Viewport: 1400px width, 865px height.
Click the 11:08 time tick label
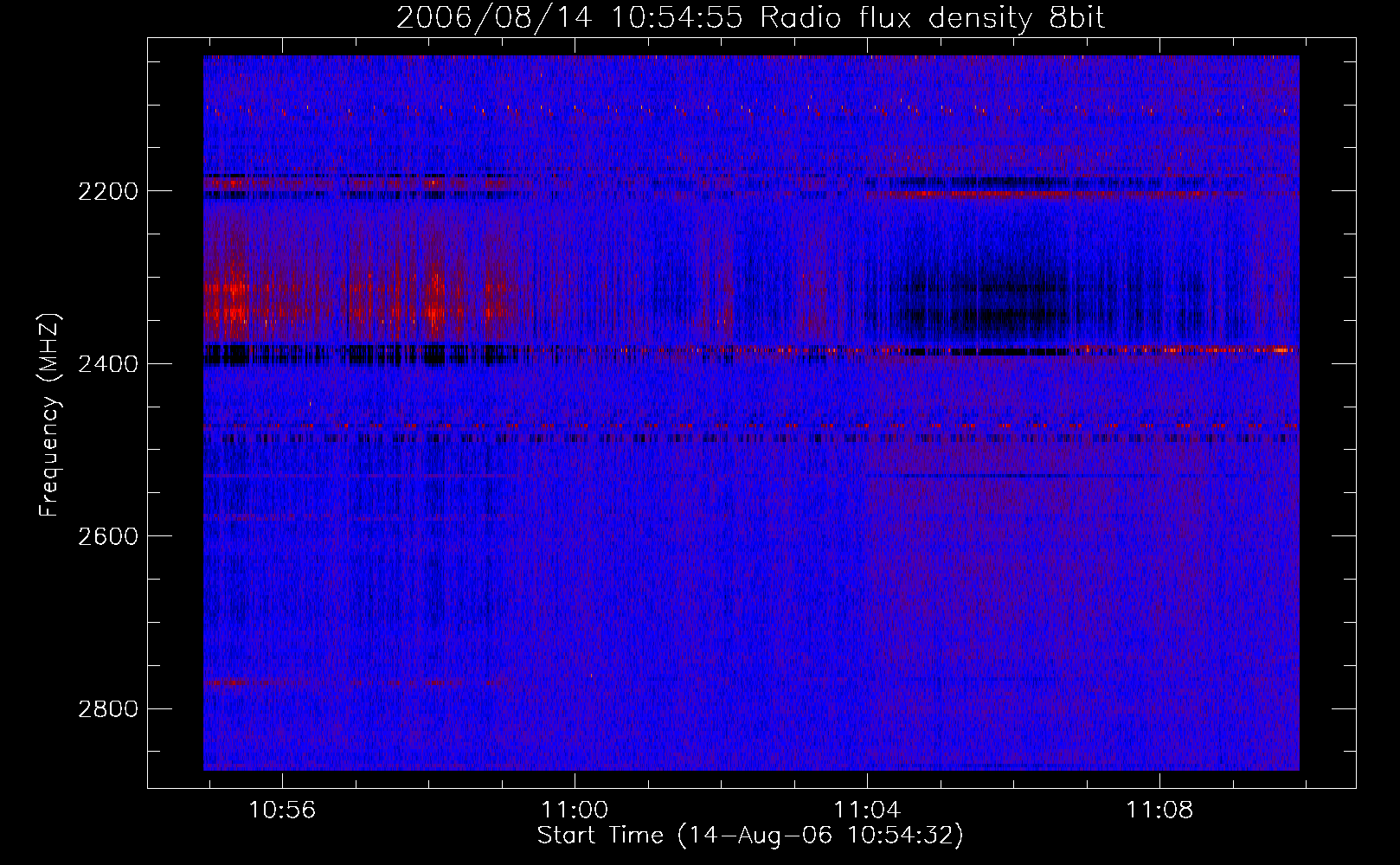coord(1159,810)
